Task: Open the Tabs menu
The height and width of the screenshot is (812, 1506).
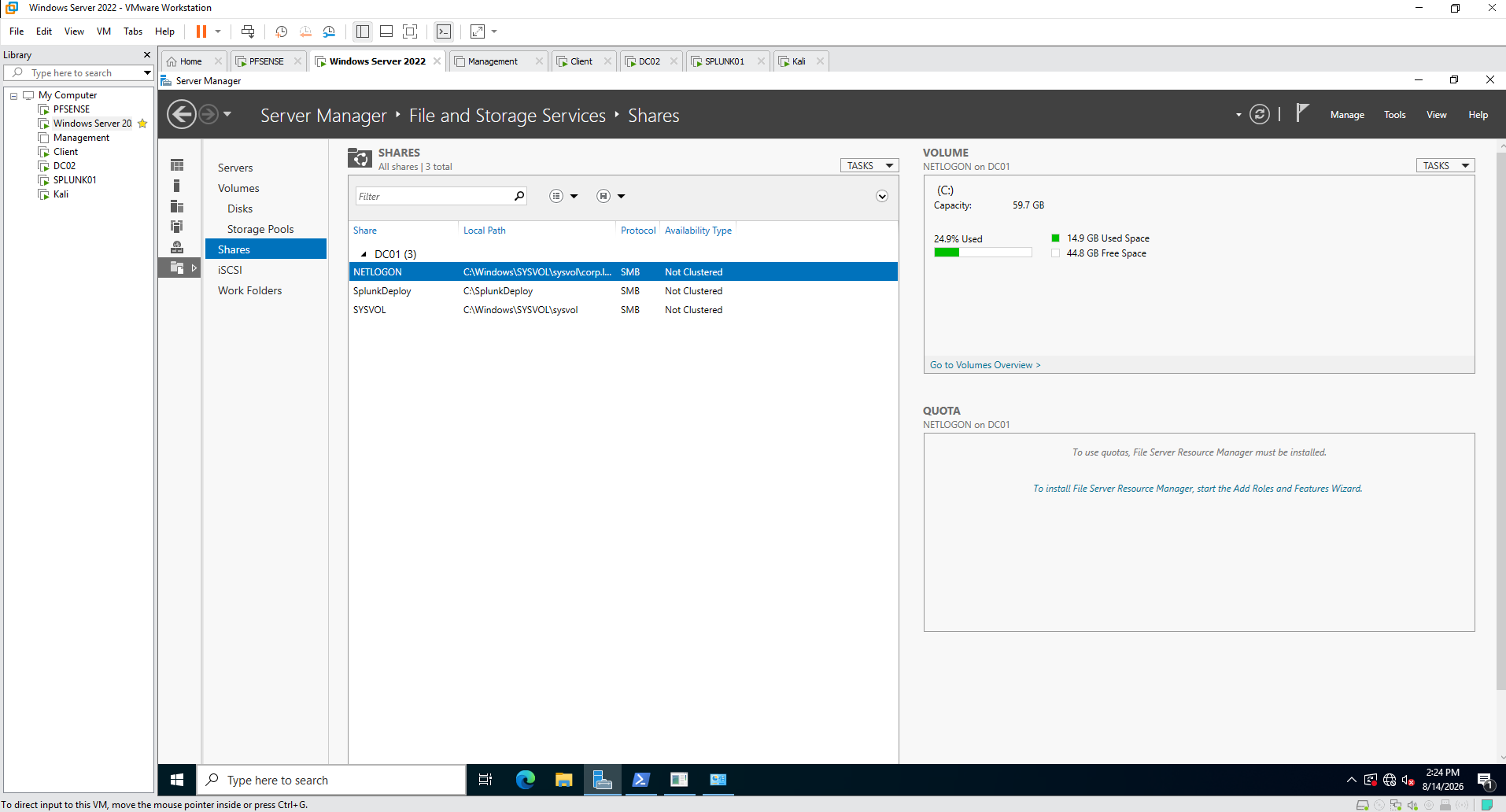Action: (x=133, y=31)
